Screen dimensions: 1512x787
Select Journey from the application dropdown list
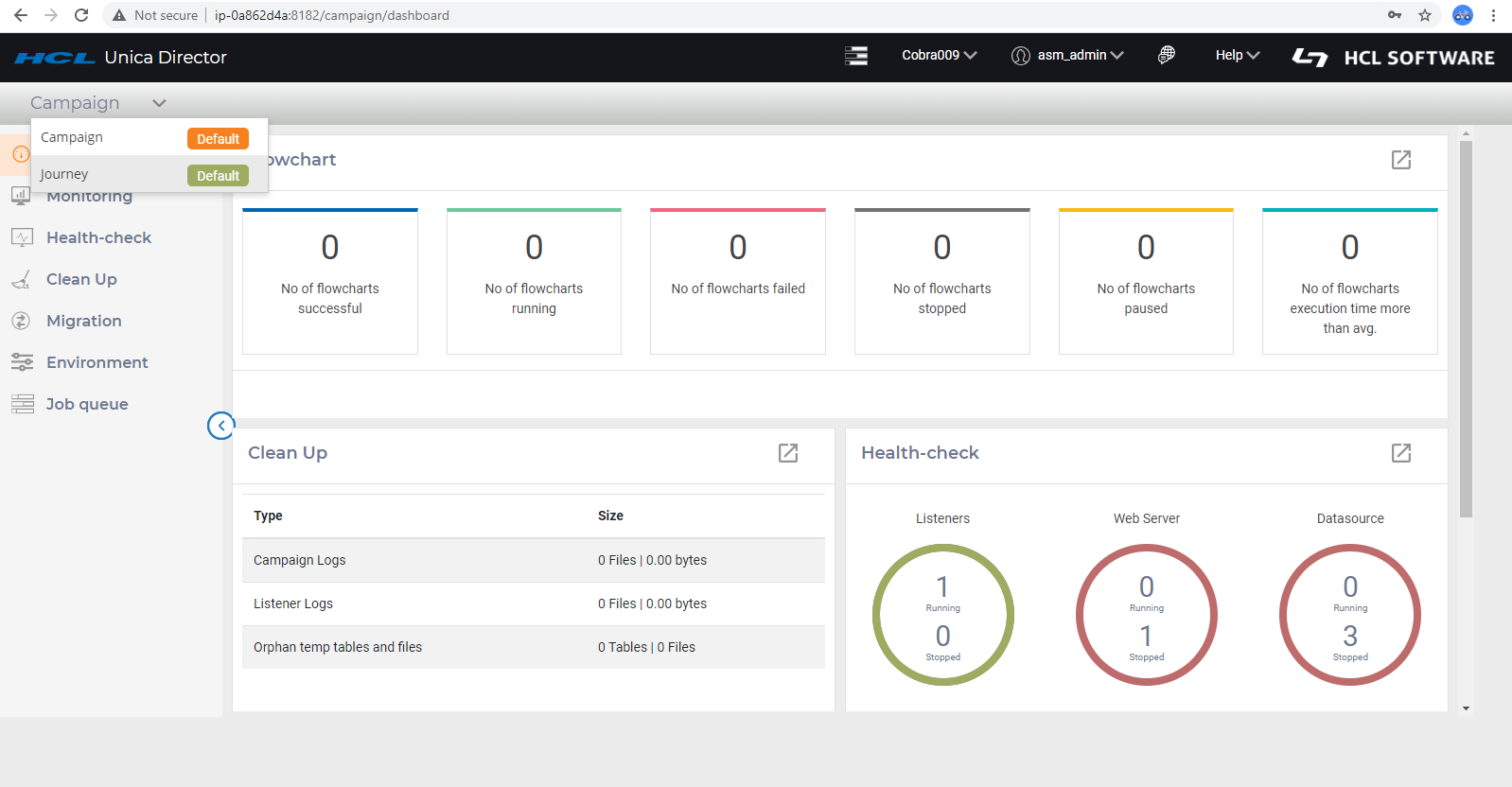coord(64,175)
